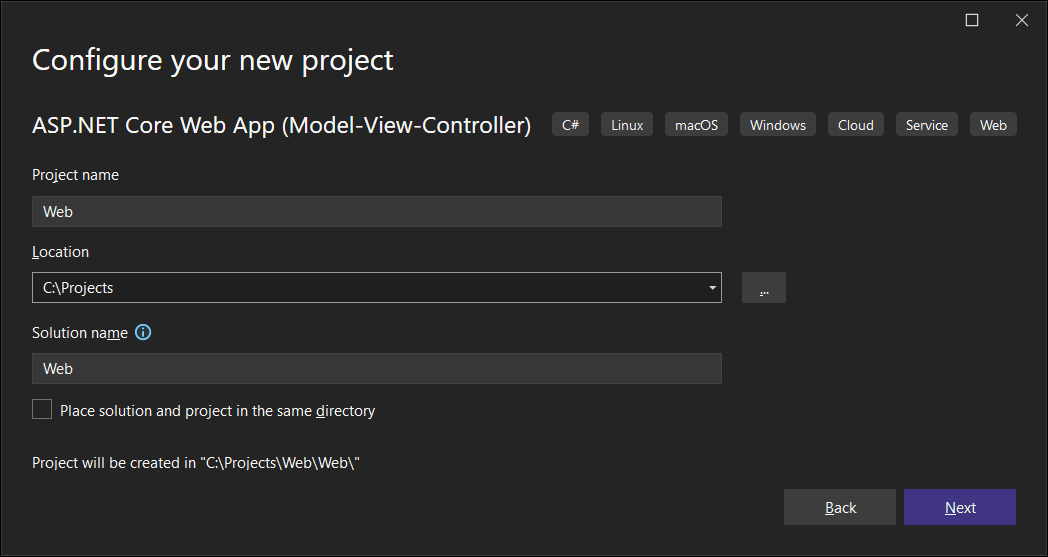Return to previous page with Back
This screenshot has height=557, width=1048.
[x=840, y=508]
